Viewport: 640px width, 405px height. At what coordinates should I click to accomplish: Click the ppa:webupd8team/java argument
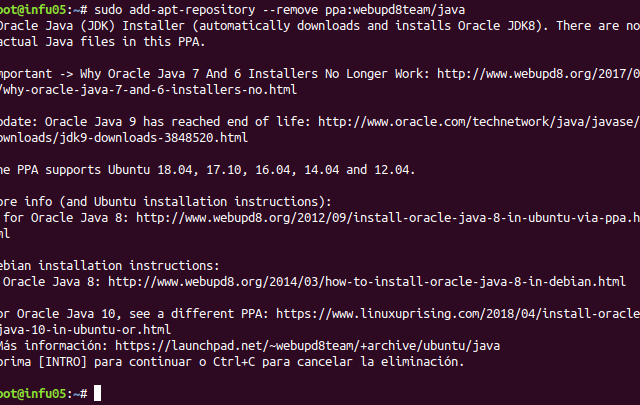tap(395, 10)
